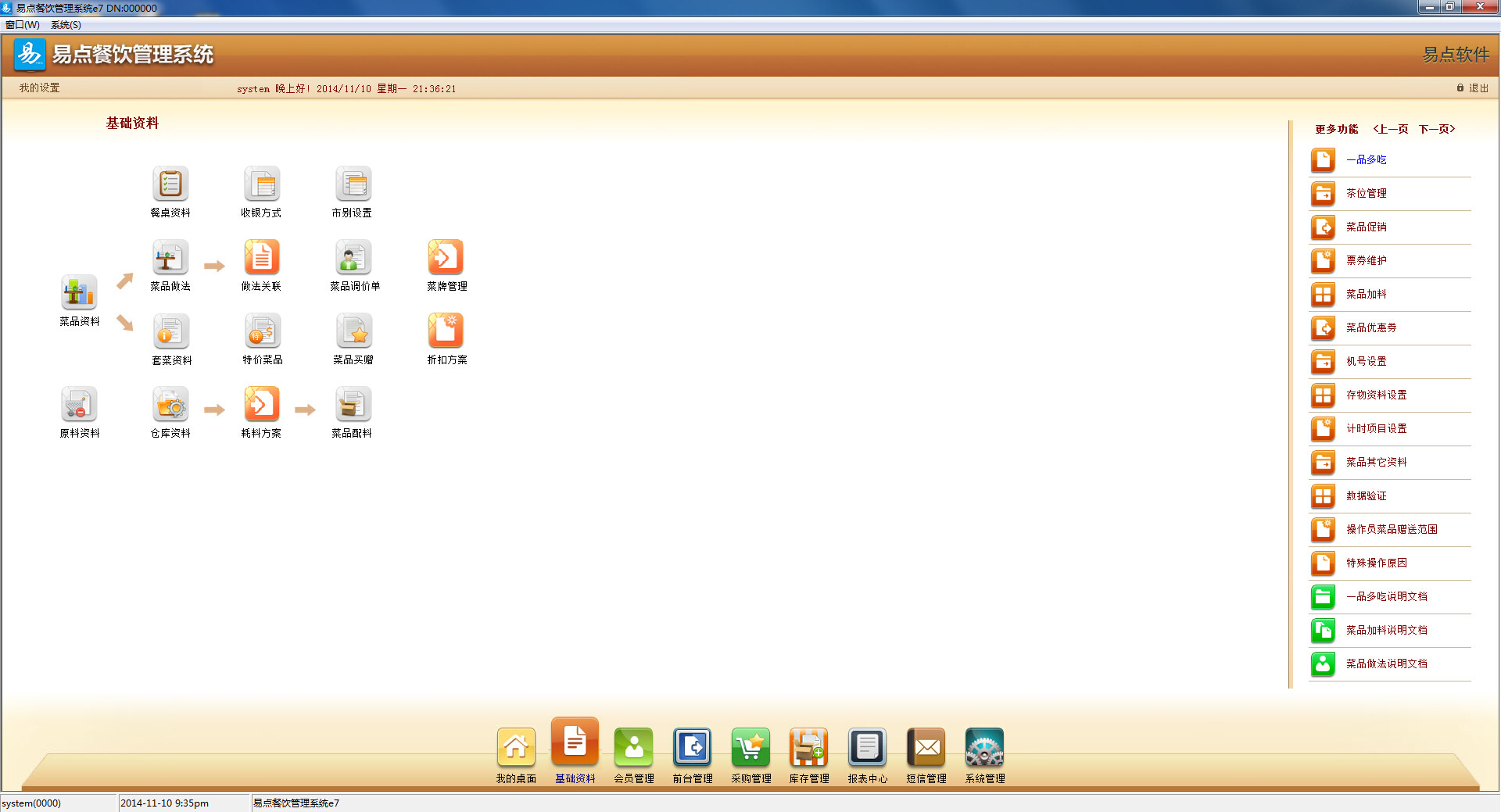Open 折扣方案 discount plan icon
This screenshot has width=1501, height=812.
tap(446, 331)
